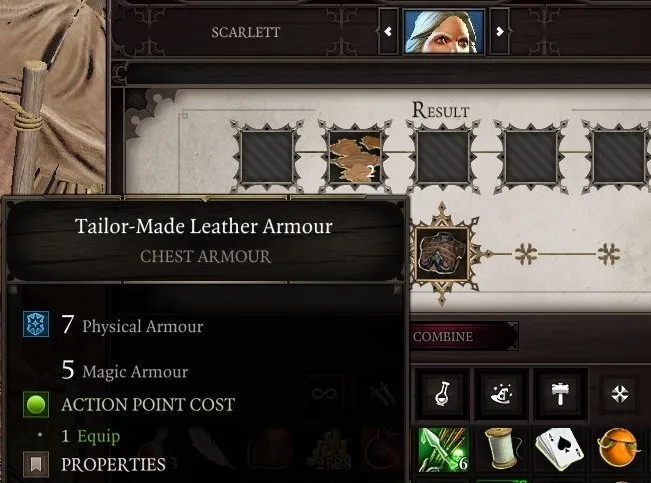The height and width of the screenshot is (483, 651).
Task: Select the previous character arrow
Action: (388, 32)
